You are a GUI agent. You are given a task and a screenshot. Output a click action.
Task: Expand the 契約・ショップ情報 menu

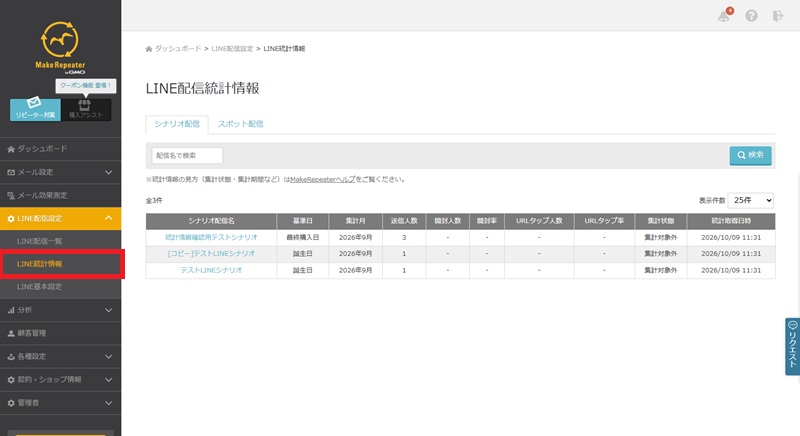[x=60, y=379]
